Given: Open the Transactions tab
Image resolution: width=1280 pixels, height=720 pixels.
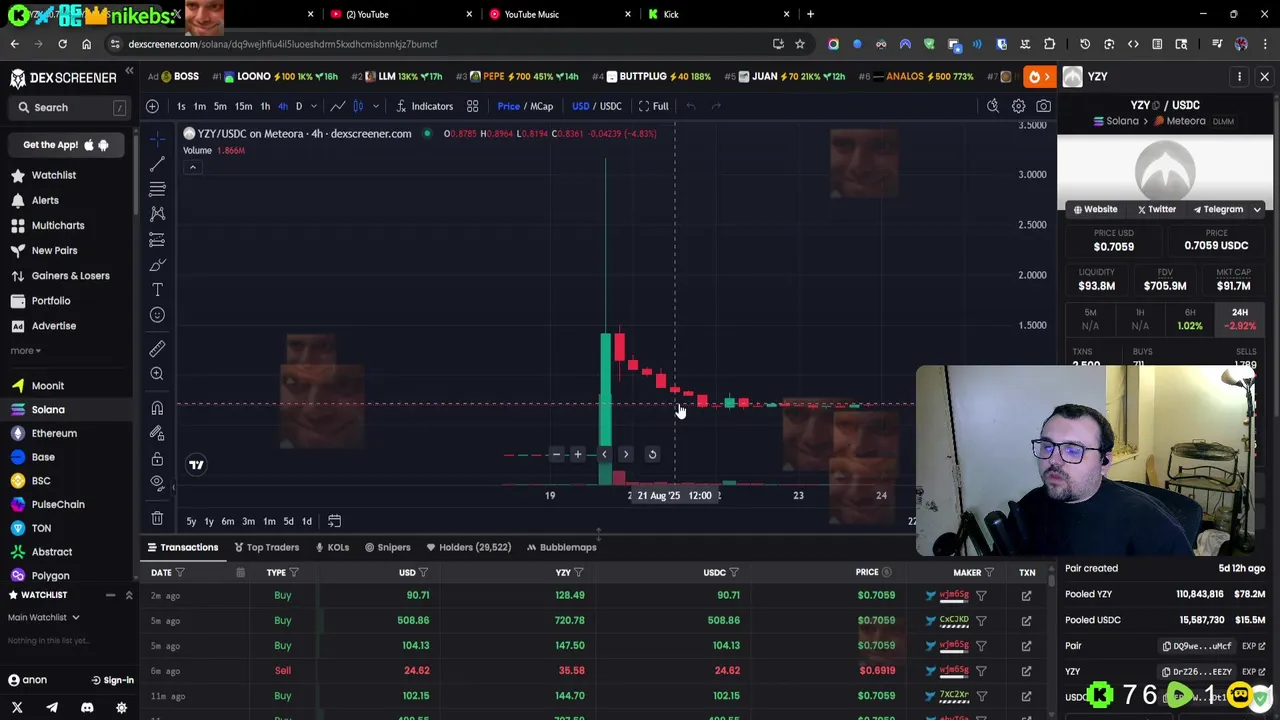Looking at the screenshot, I should click(182, 547).
